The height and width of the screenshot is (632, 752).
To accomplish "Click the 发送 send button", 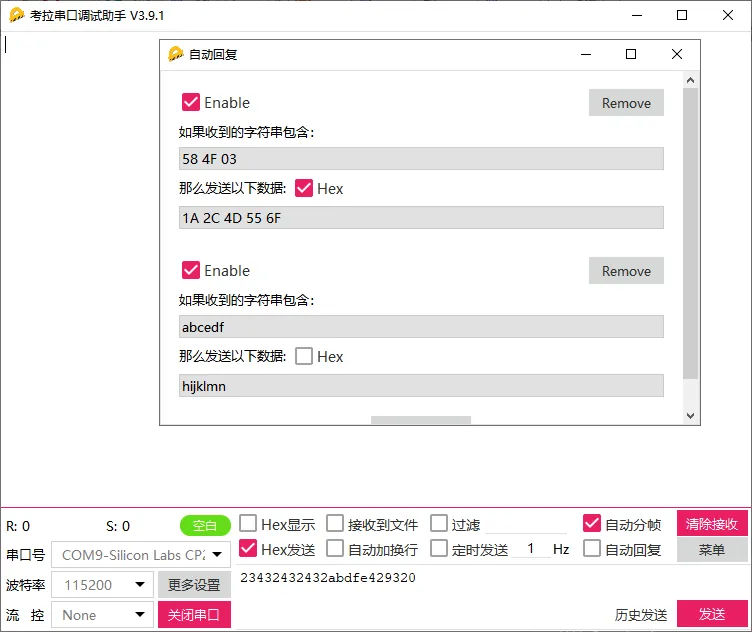I will (x=712, y=614).
